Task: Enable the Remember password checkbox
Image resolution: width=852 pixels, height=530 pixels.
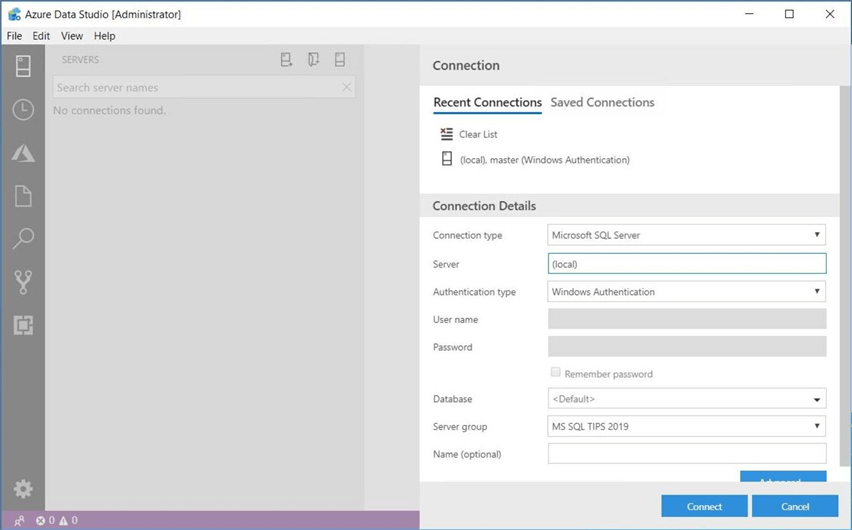Action: point(556,373)
